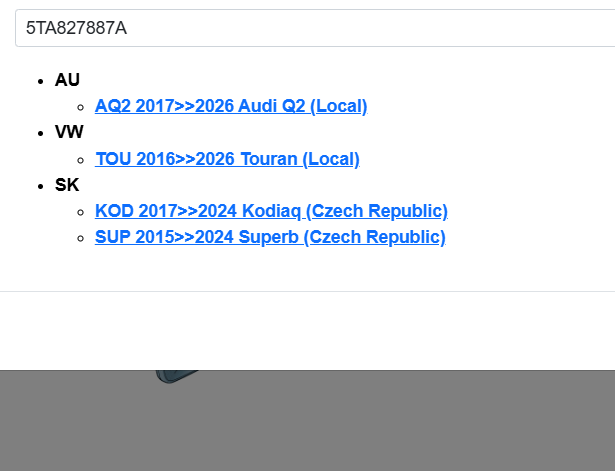
Task: Click the 5TA827887A text in search box
Action: click(x=76, y=28)
